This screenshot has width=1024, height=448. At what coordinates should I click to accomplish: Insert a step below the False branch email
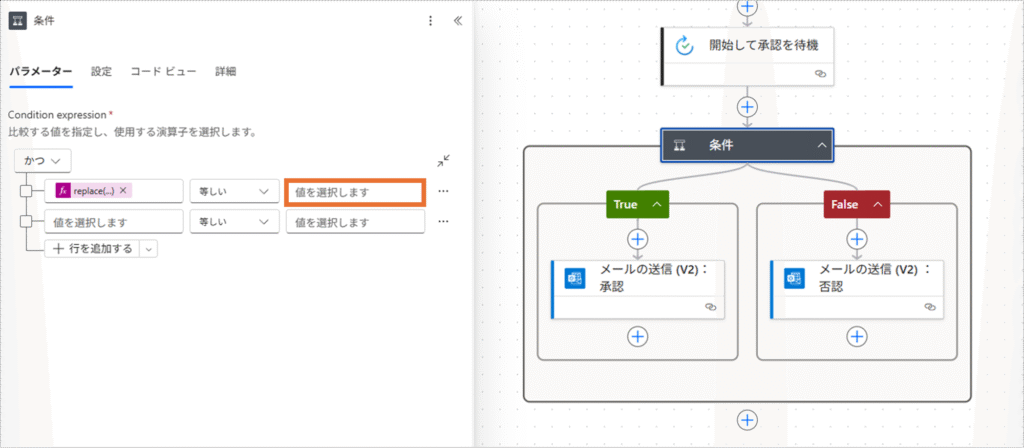point(857,336)
